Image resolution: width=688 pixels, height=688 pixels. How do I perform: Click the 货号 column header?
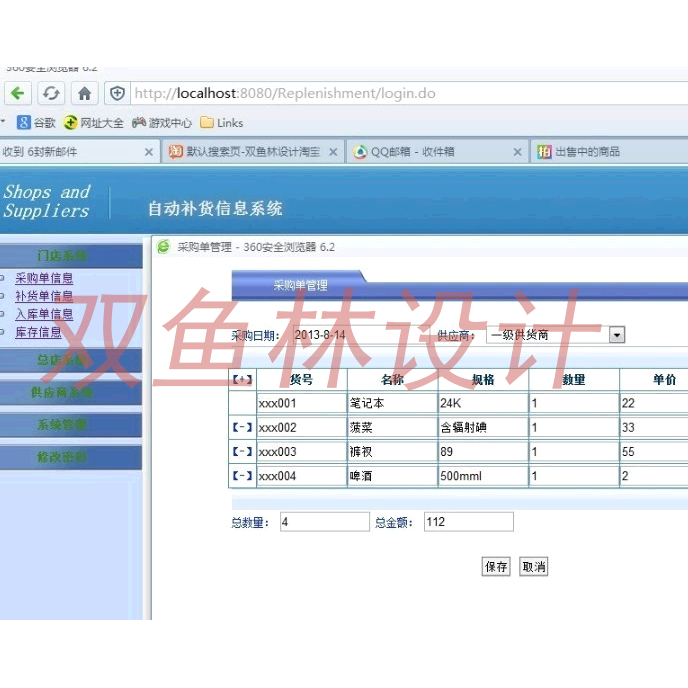pos(301,380)
